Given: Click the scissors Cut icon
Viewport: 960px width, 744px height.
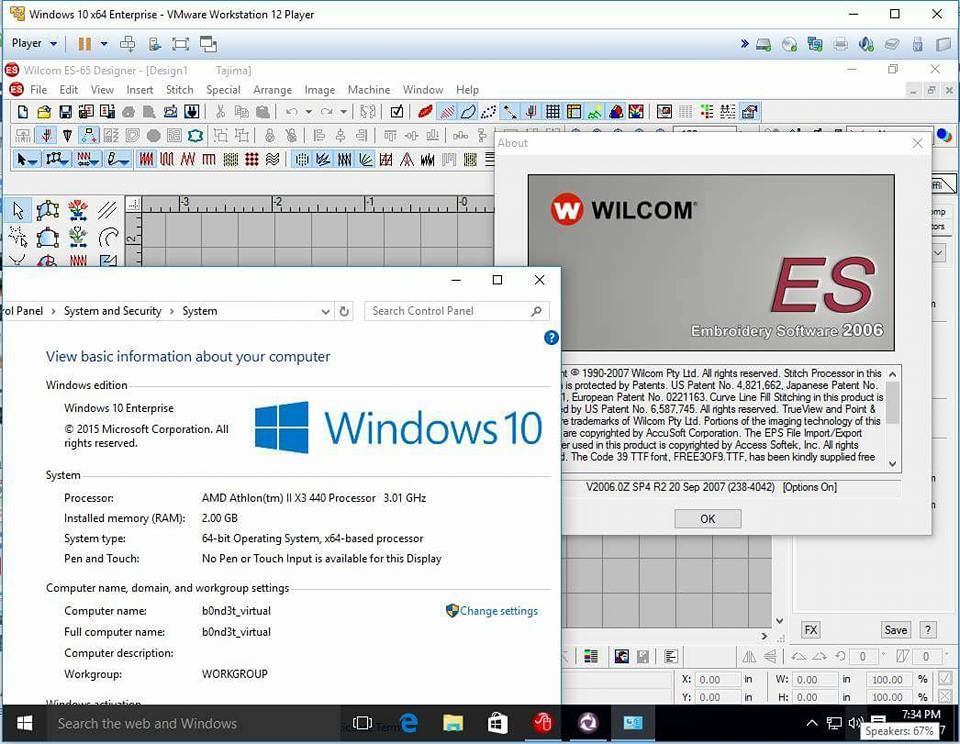Looking at the screenshot, I should (220, 111).
